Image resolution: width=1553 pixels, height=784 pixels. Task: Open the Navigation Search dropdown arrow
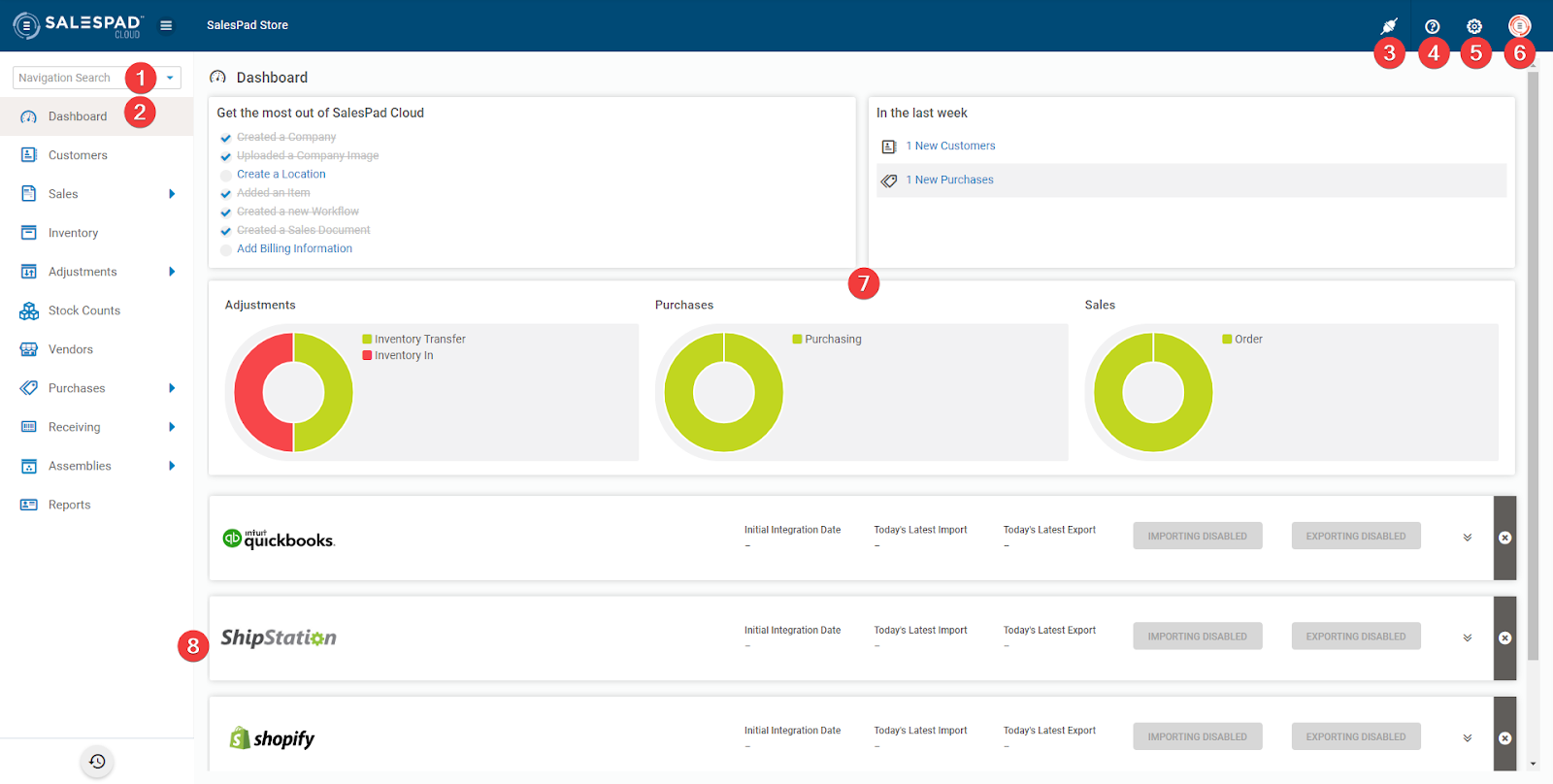coord(170,78)
